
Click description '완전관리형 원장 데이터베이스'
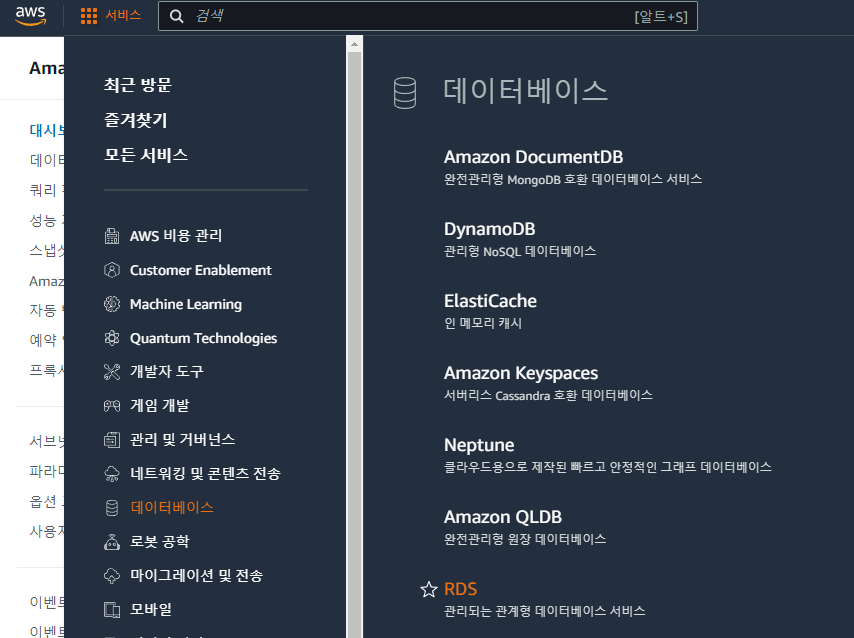tap(525, 539)
